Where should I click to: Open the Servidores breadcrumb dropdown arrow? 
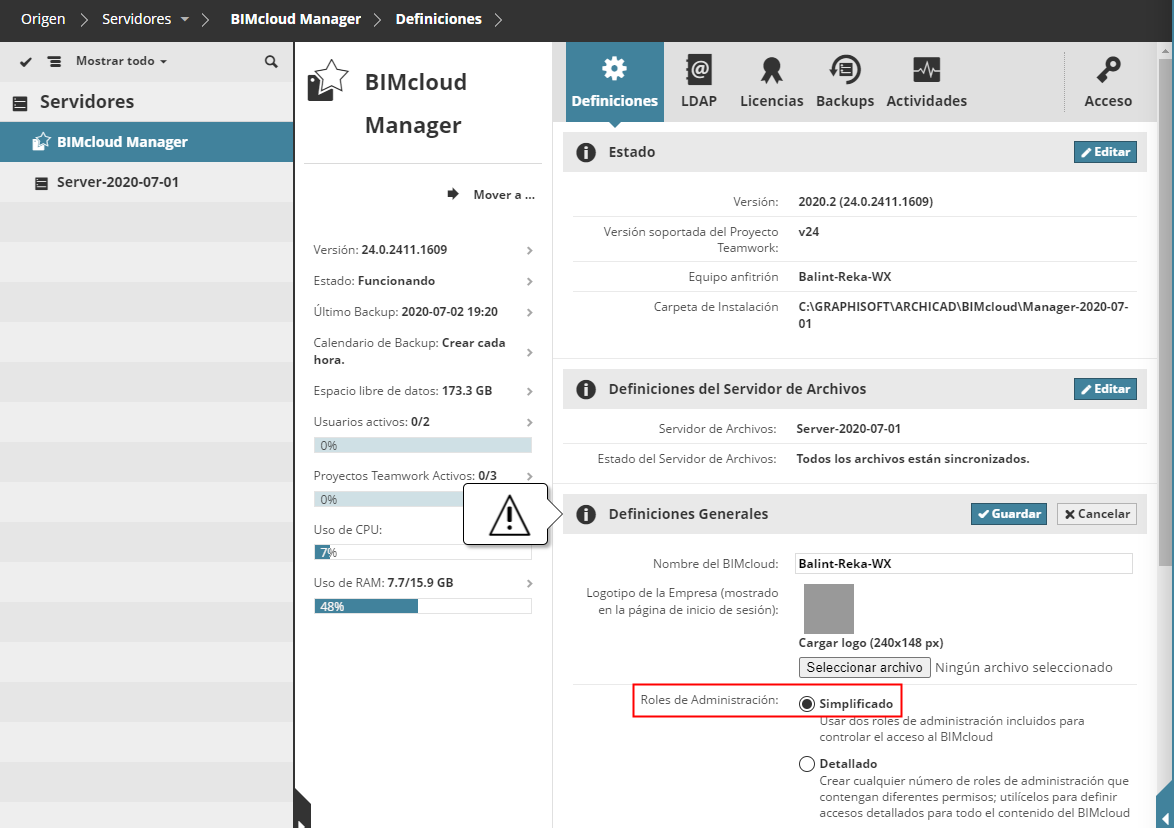click(184, 19)
